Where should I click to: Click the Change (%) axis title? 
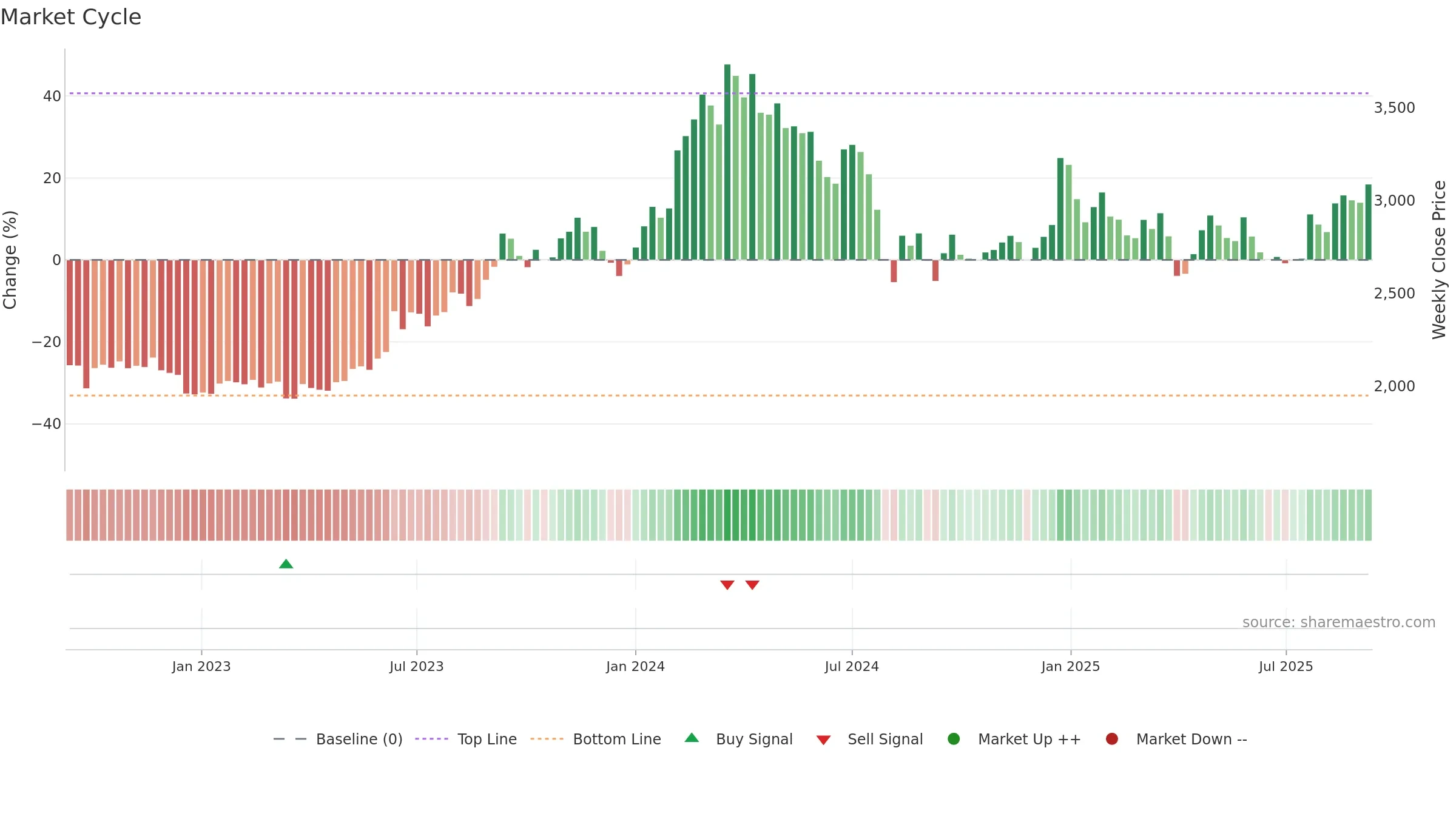10,260
